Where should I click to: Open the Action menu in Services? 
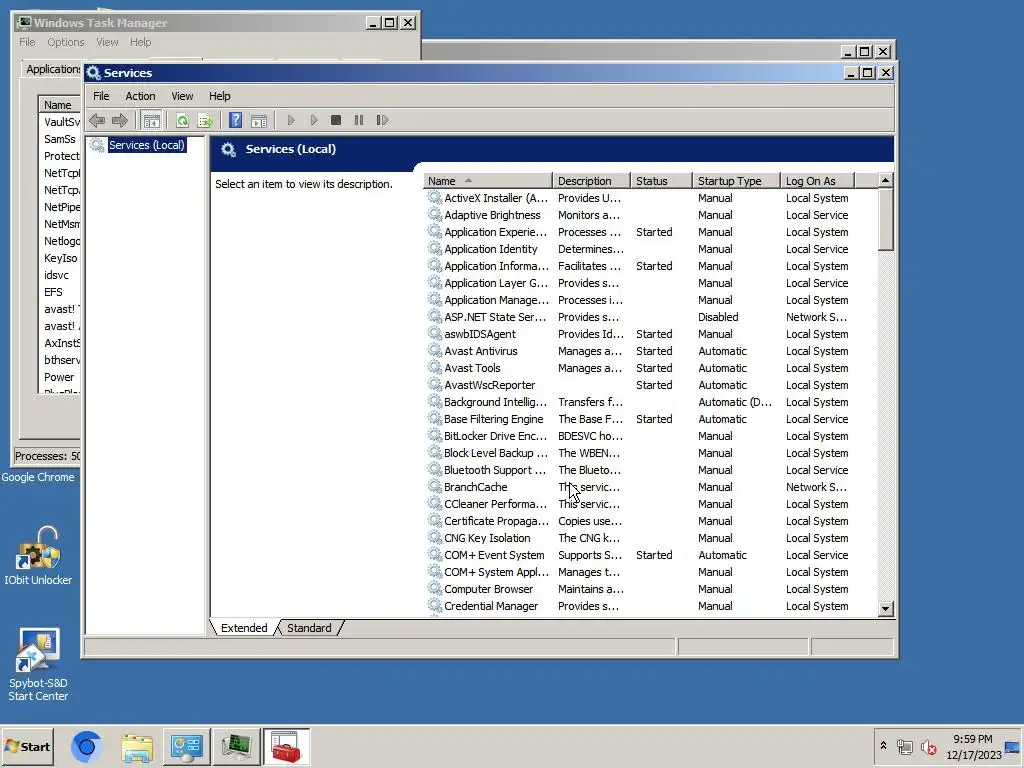point(140,96)
